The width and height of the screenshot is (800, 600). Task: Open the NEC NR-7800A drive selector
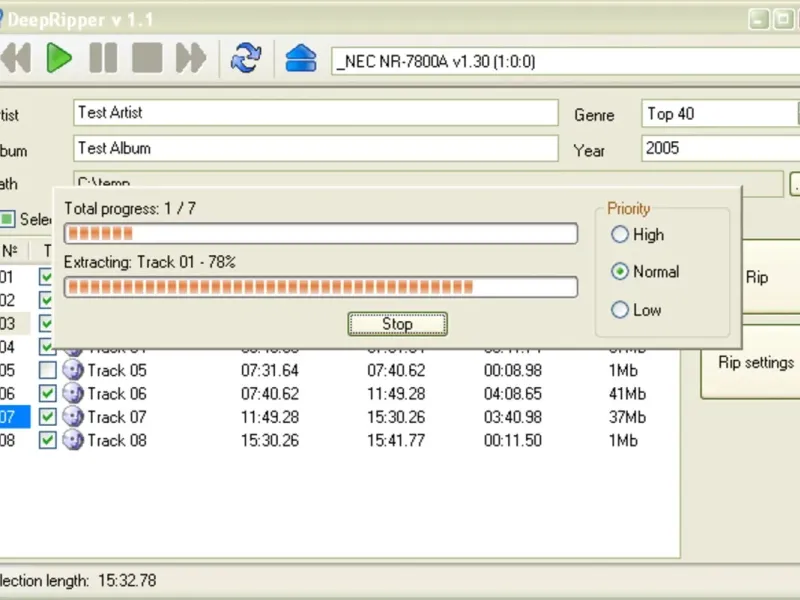coord(565,62)
